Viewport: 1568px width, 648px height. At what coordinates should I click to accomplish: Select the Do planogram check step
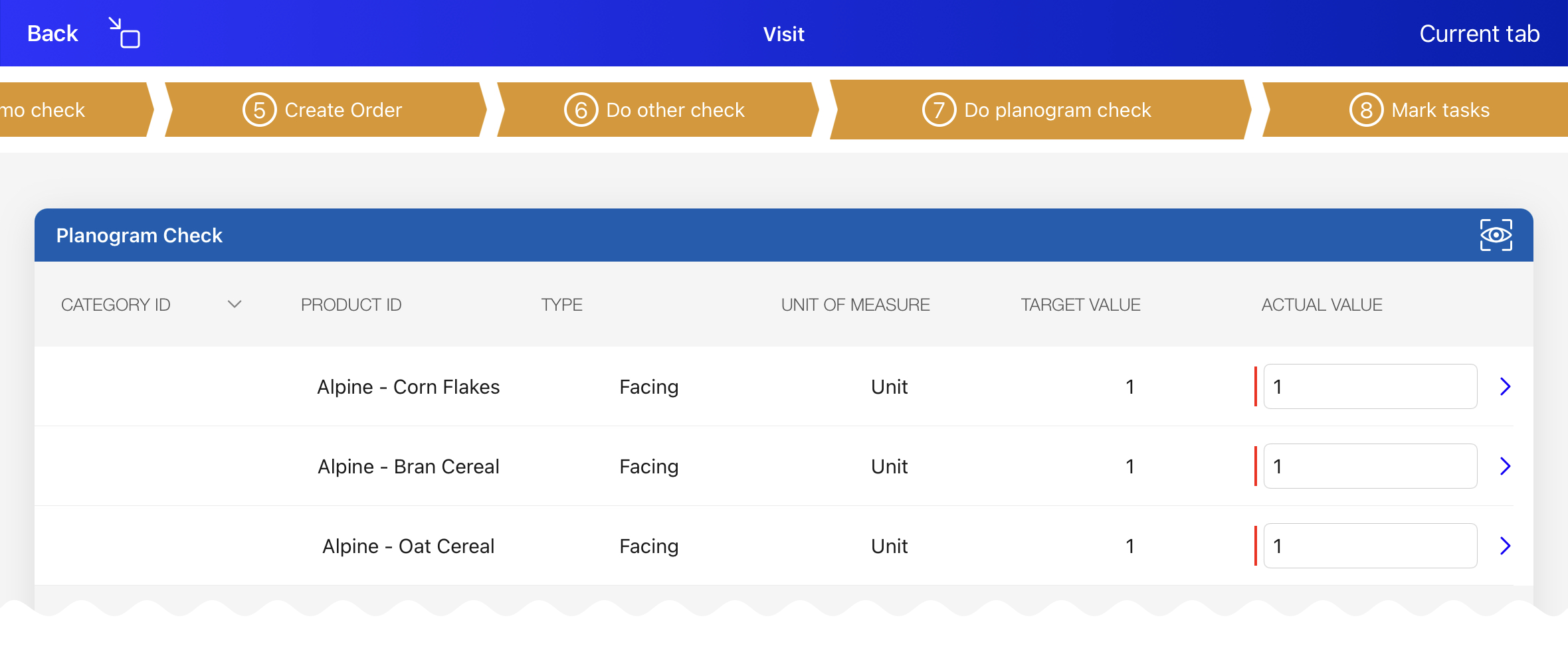click(x=1056, y=110)
